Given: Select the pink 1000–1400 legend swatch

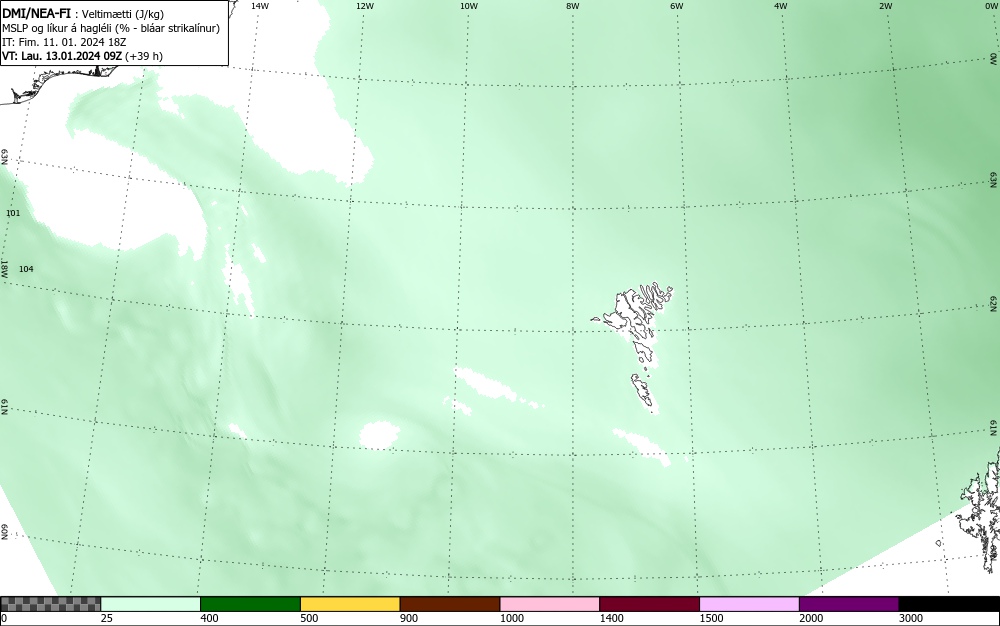Looking at the screenshot, I should click(550, 604).
